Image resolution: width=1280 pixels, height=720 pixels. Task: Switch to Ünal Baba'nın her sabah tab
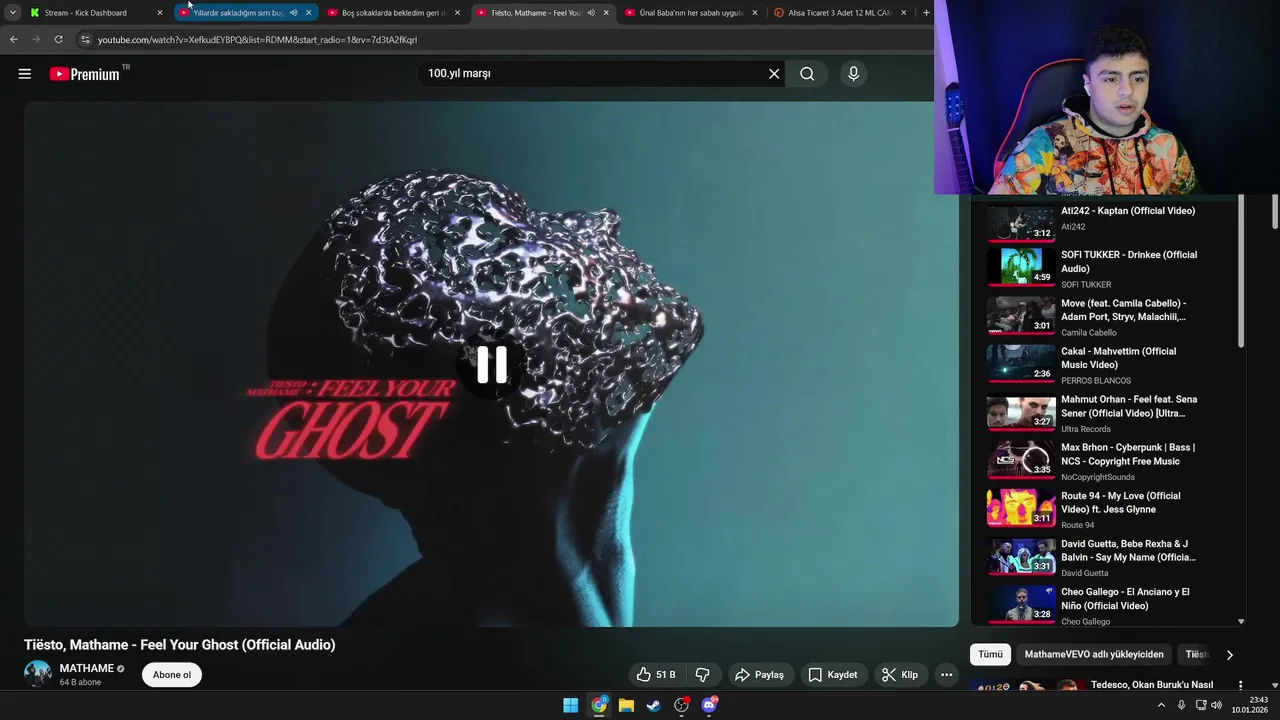coord(690,13)
